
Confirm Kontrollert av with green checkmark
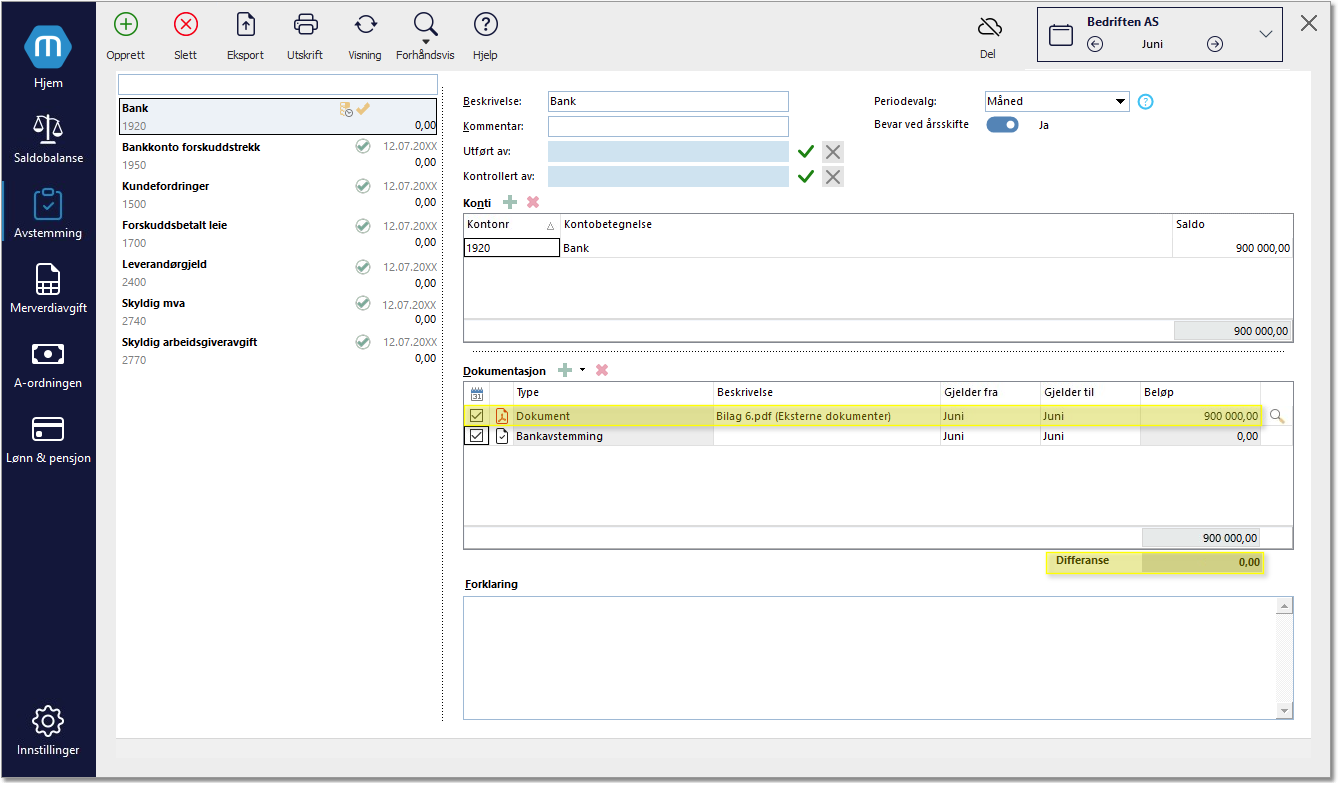point(806,177)
